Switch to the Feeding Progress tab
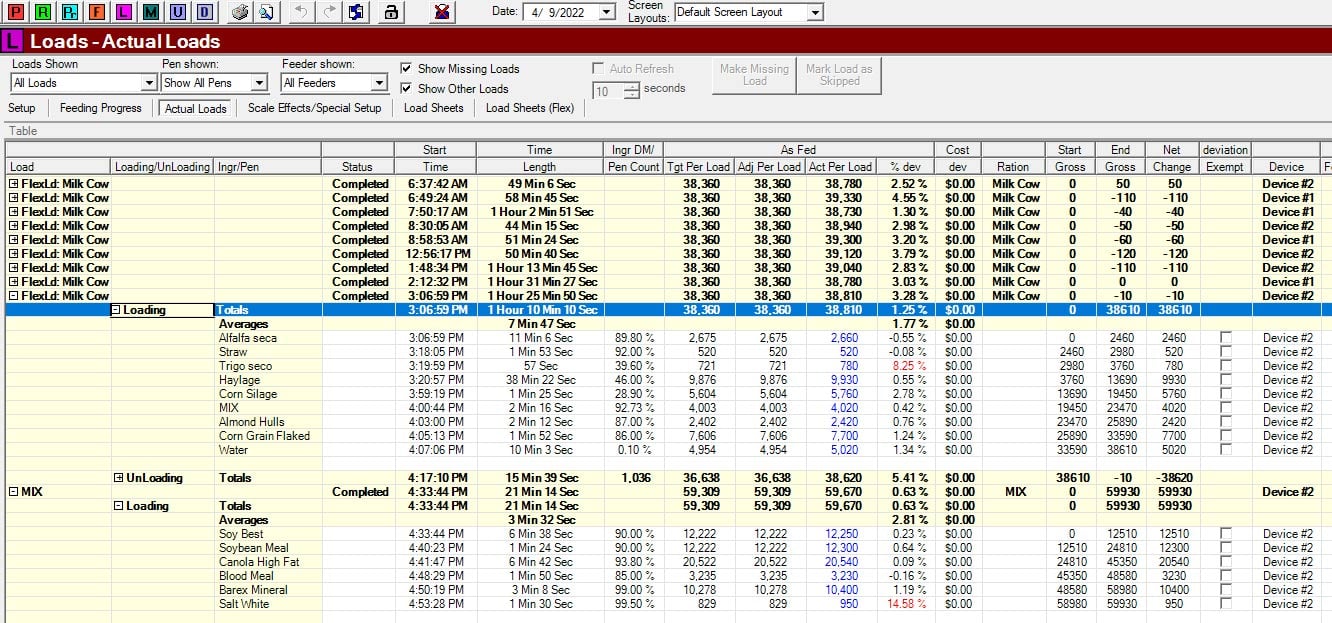Screen dimensions: 1332x623 [100, 108]
